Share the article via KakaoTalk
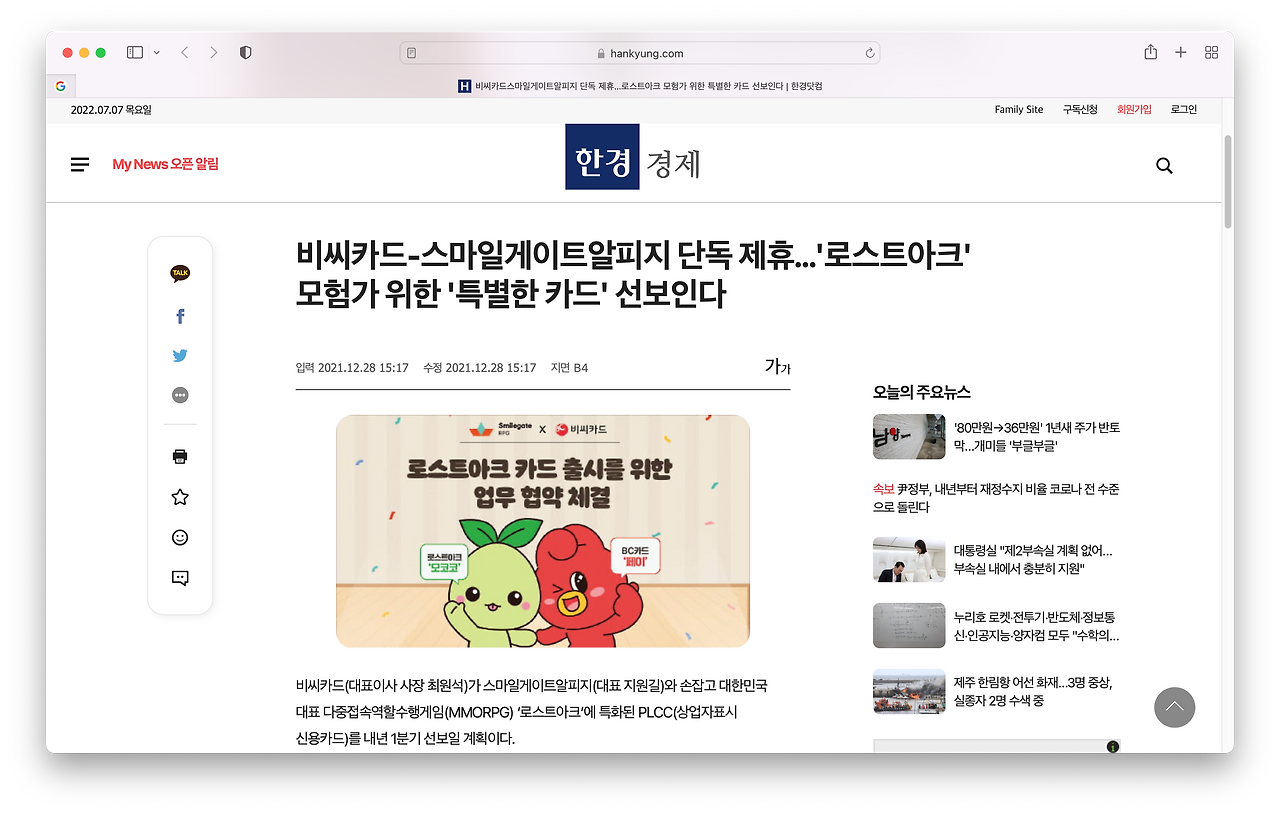The height and width of the screenshot is (814, 1280). click(x=179, y=272)
